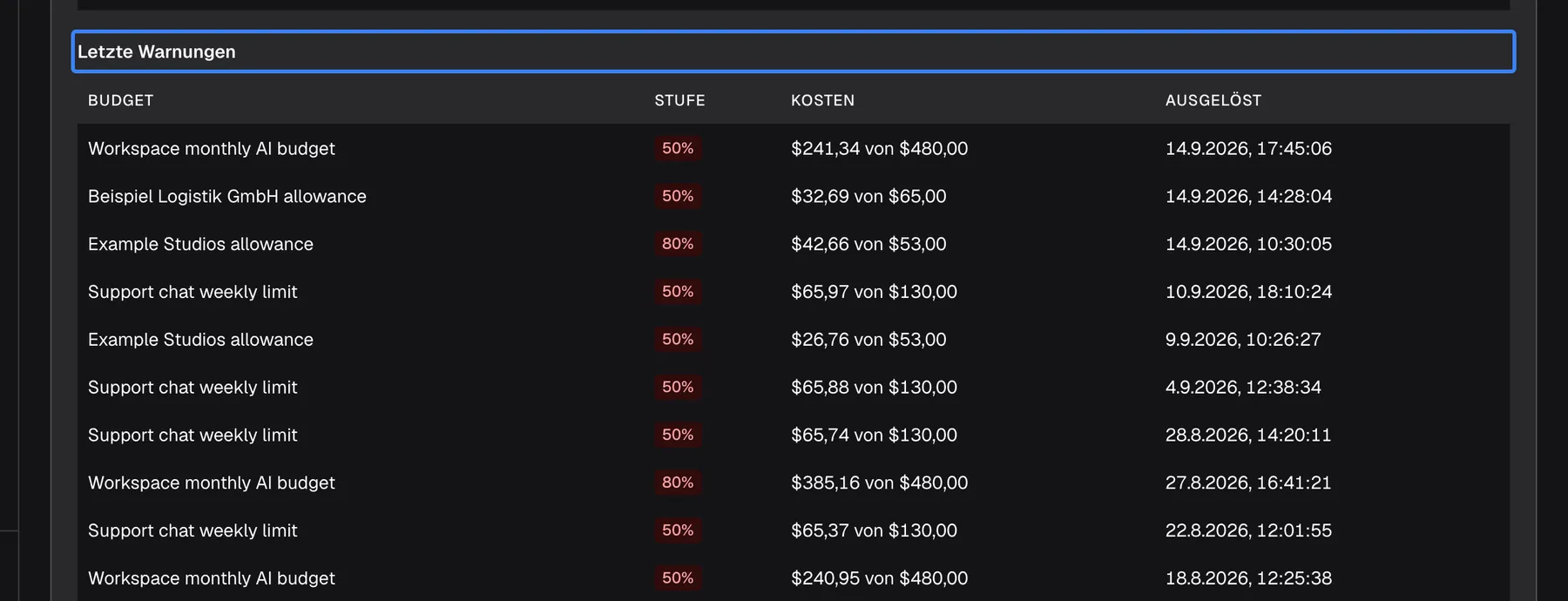Click the cost $65,74 von $130,00
Viewport: 1568px width, 601px height.
(x=874, y=435)
